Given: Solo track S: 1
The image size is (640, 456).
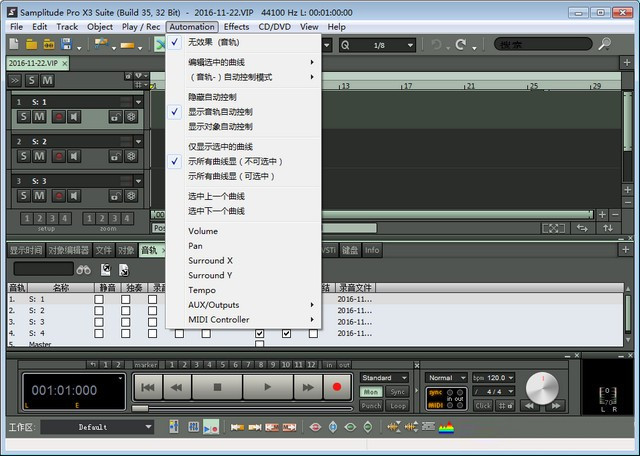Looking at the screenshot, I should pos(24,117).
